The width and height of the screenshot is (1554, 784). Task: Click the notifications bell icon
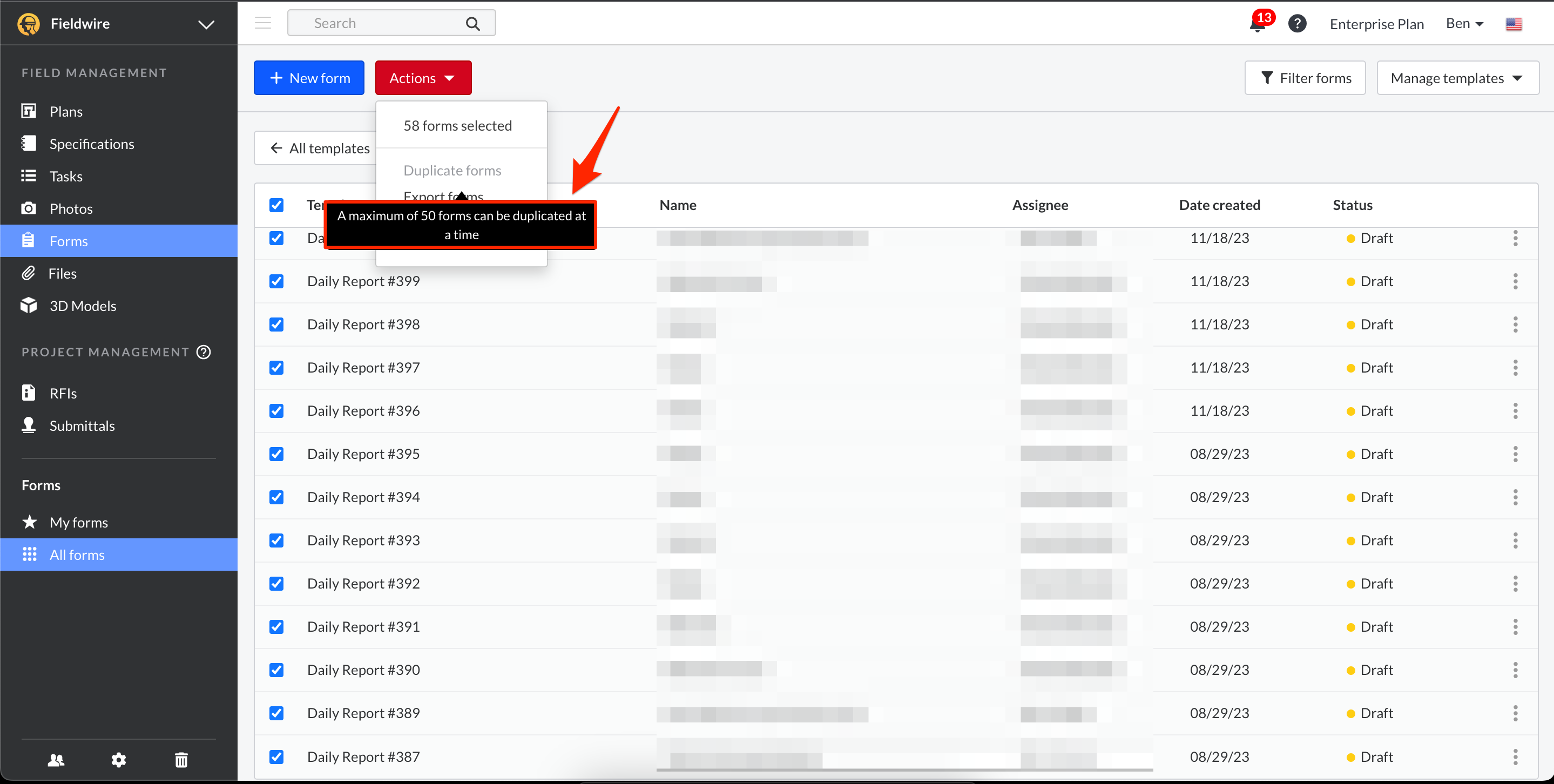pyautogui.click(x=1258, y=24)
